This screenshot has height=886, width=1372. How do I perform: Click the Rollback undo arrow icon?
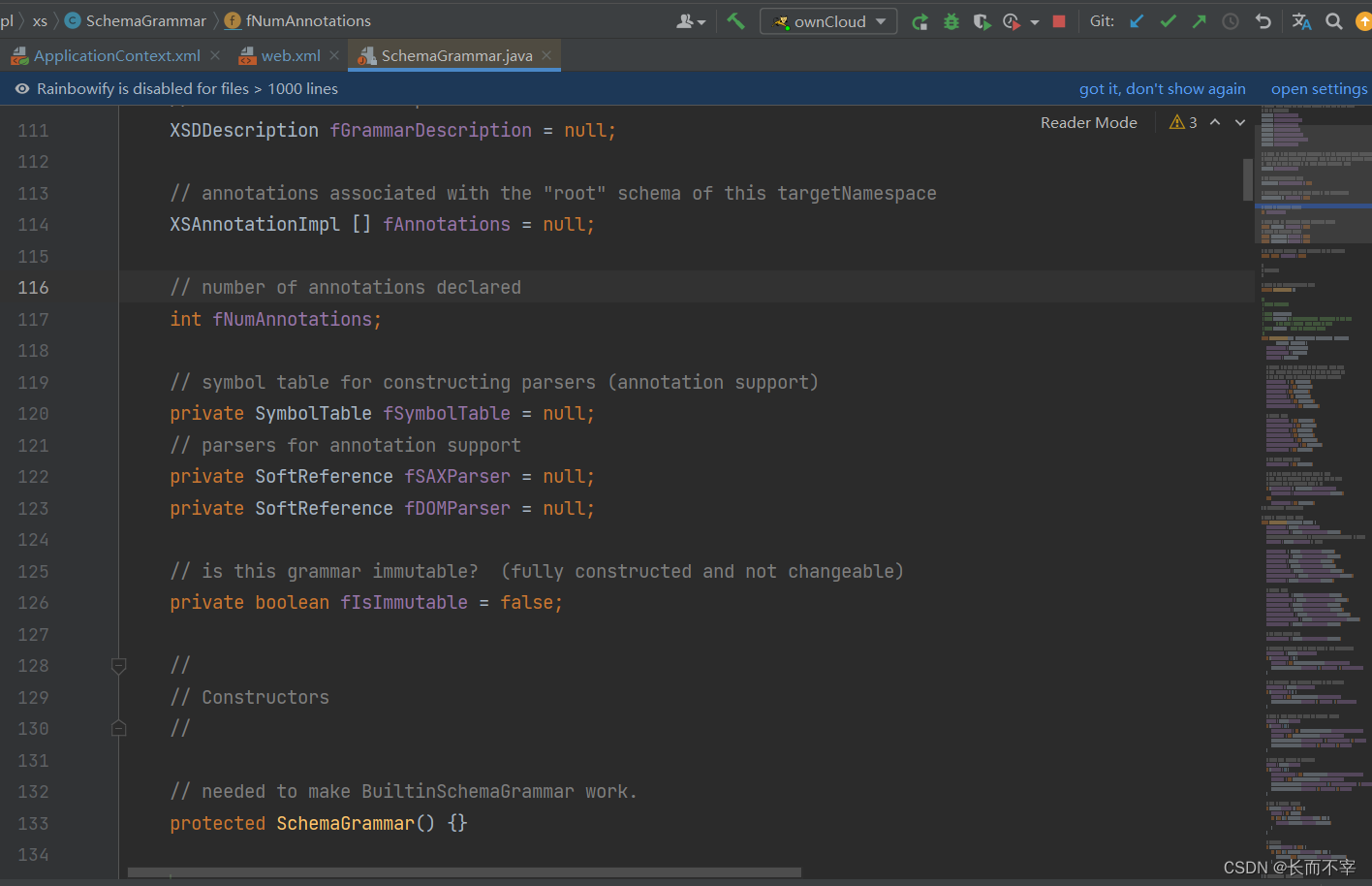point(1263,21)
